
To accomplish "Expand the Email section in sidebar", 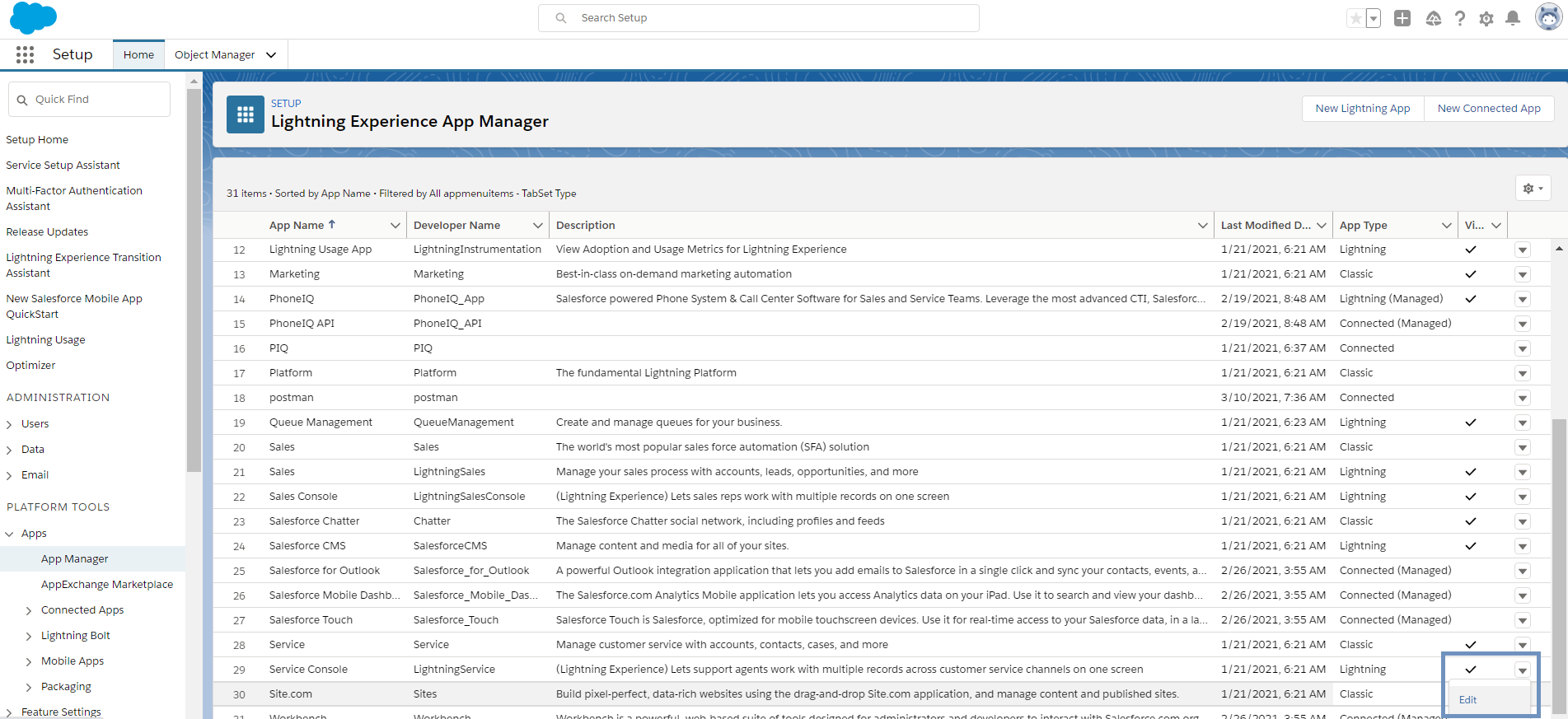I will 9,476.
